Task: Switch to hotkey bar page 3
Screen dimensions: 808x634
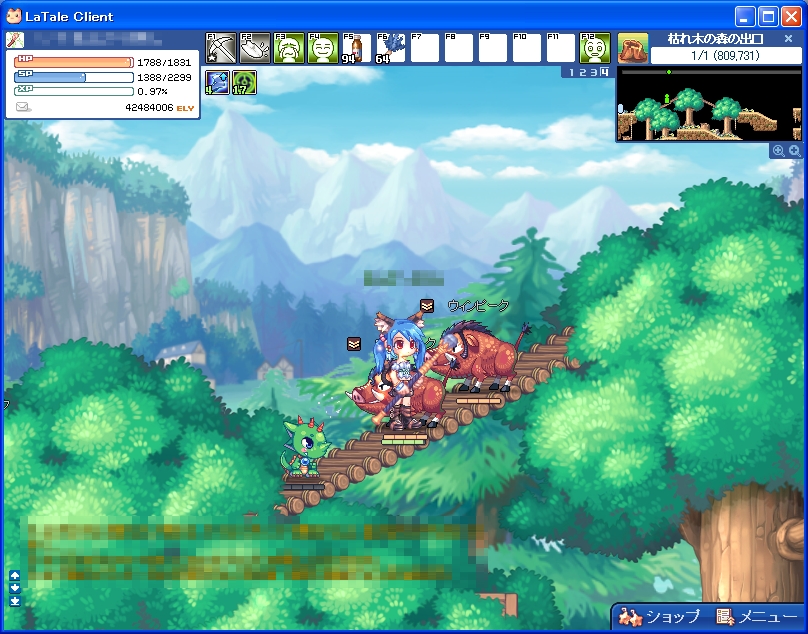Action: coord(594,72)
